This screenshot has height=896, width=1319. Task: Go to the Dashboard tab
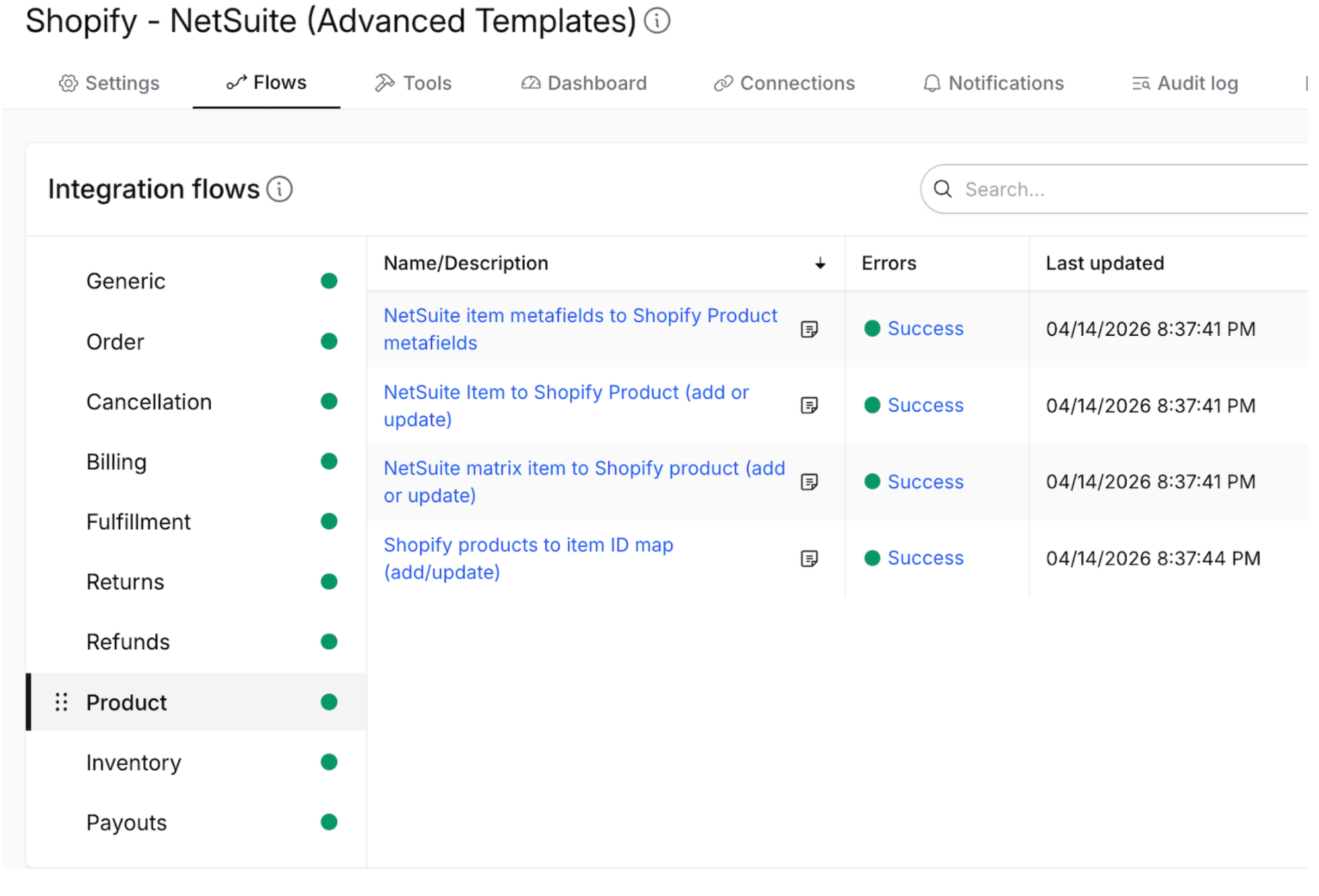click(x=584, y=83)
